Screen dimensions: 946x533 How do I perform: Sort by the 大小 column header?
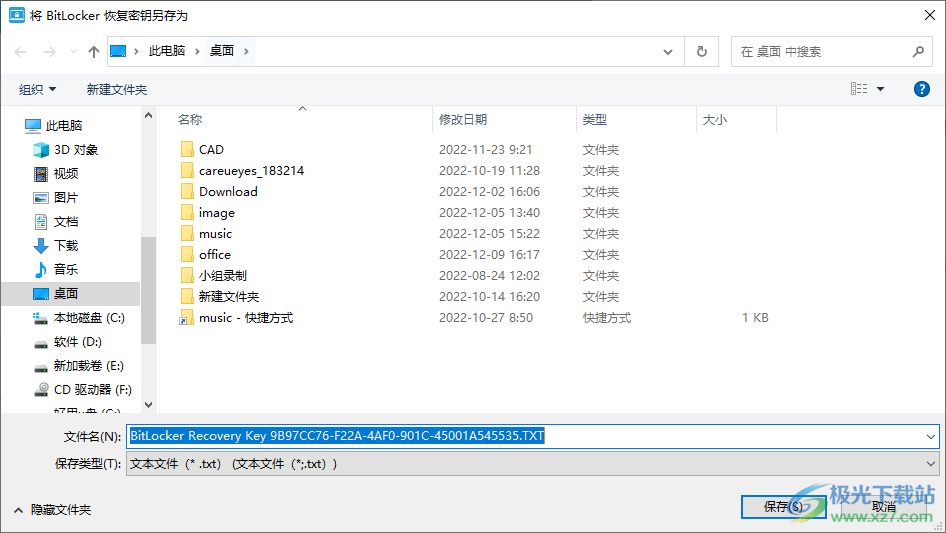point(715,120)
